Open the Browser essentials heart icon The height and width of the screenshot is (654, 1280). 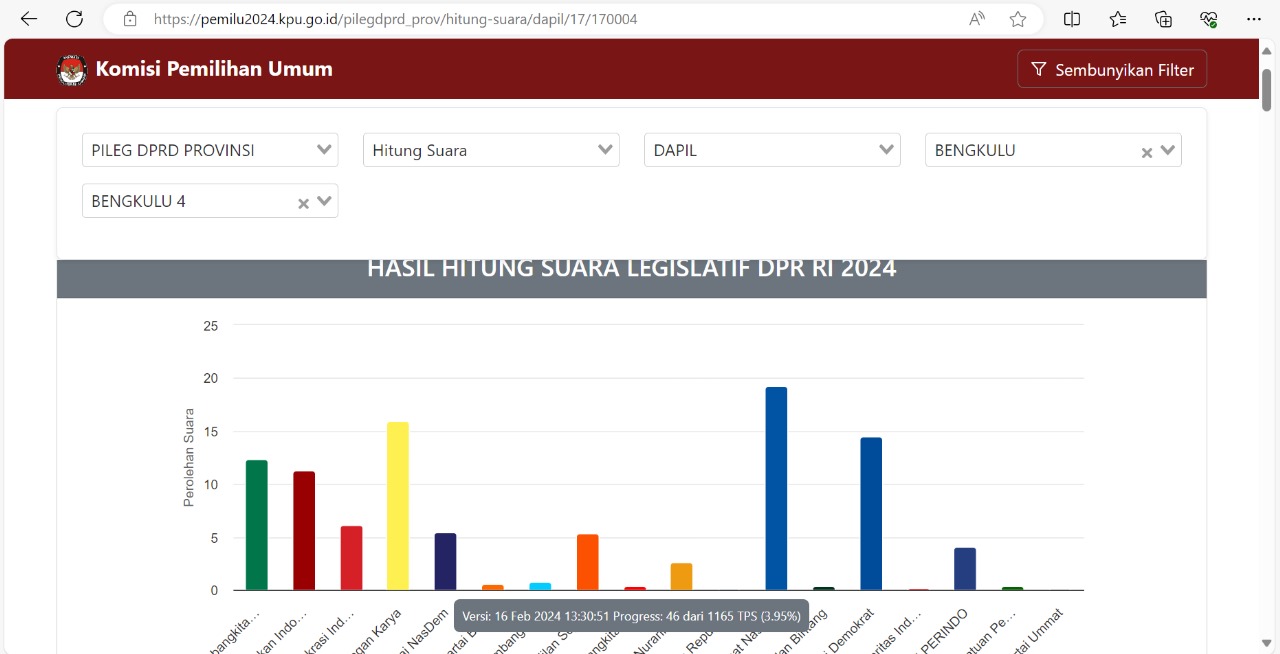[x=1209, y=19]
